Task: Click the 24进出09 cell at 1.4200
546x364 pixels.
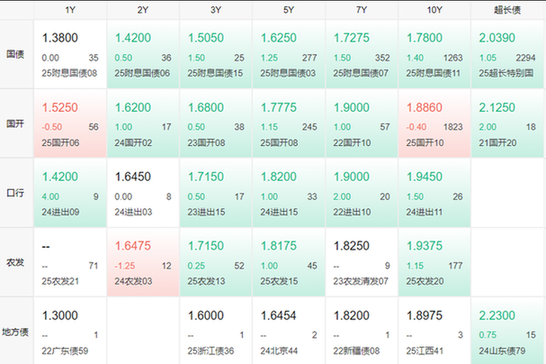Action: (x=70, y=193)
